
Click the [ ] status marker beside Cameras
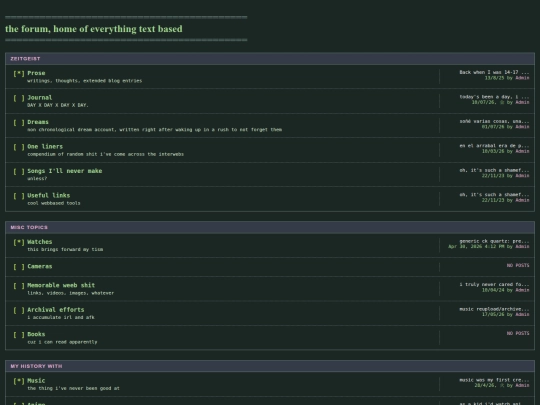tap(19, 267)
